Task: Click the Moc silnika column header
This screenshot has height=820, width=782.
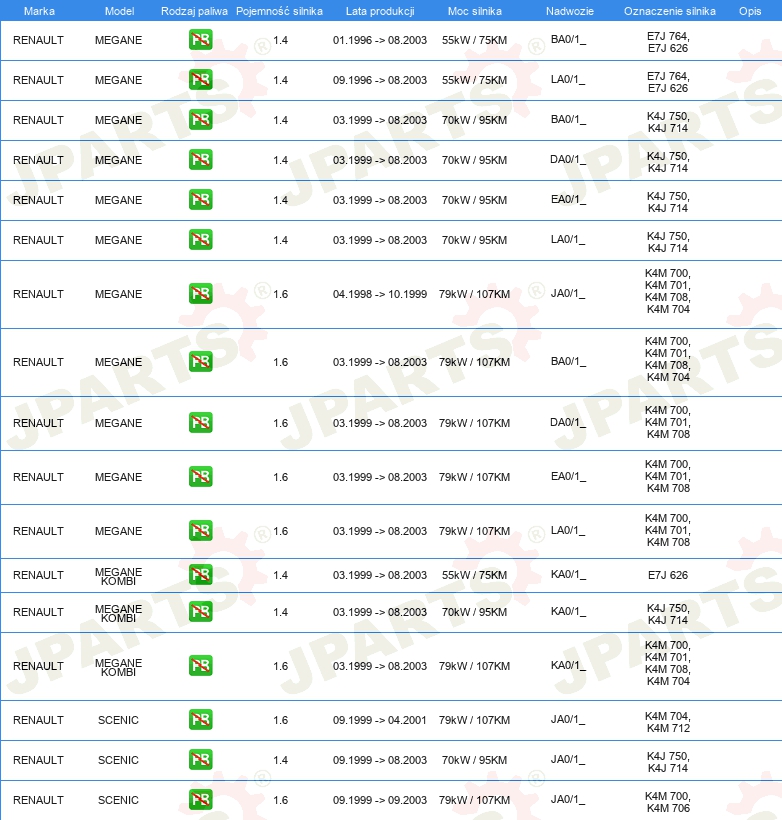Action: pos(474,11)
